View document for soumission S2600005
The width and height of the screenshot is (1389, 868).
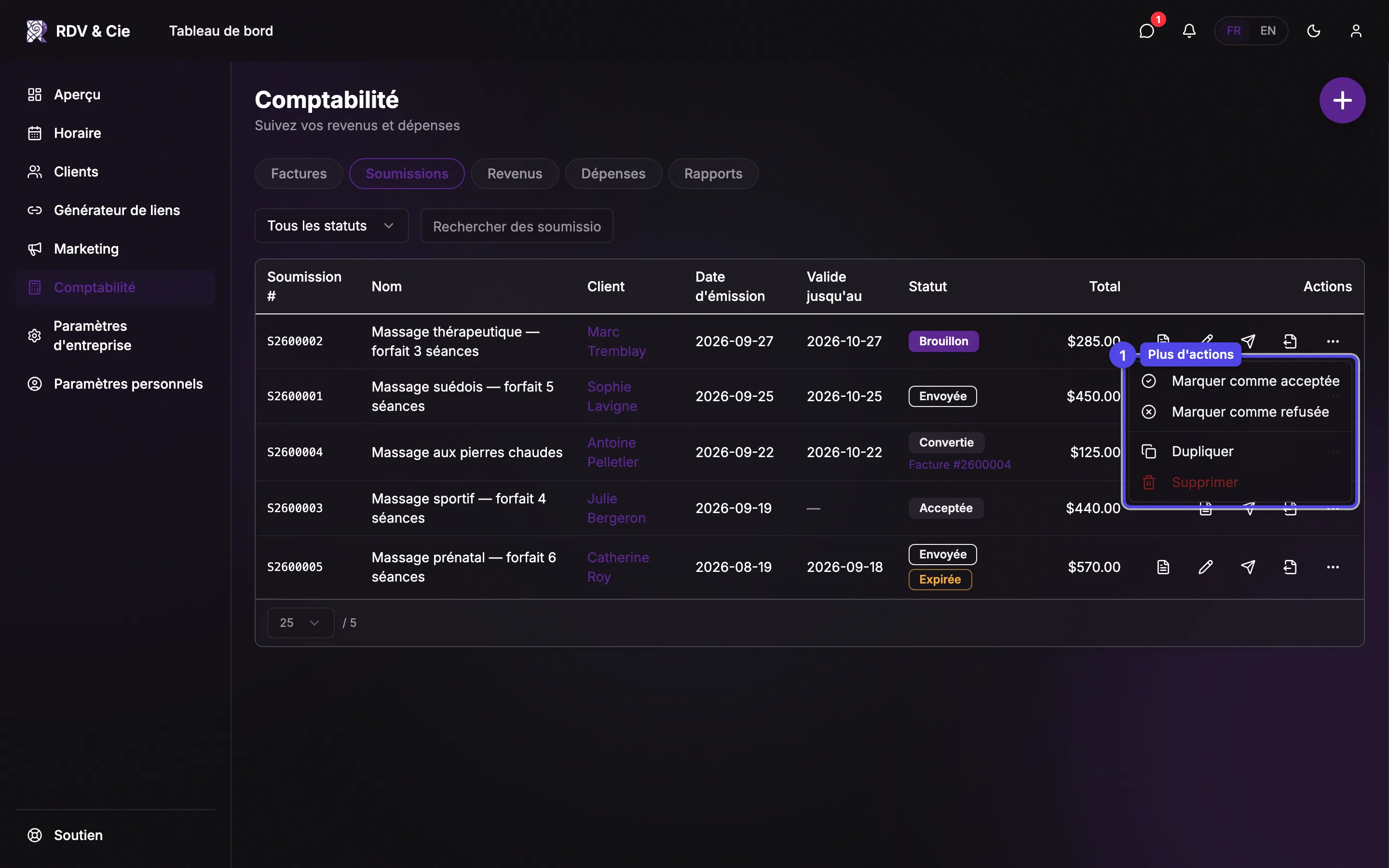click(x=1163, y=567)
